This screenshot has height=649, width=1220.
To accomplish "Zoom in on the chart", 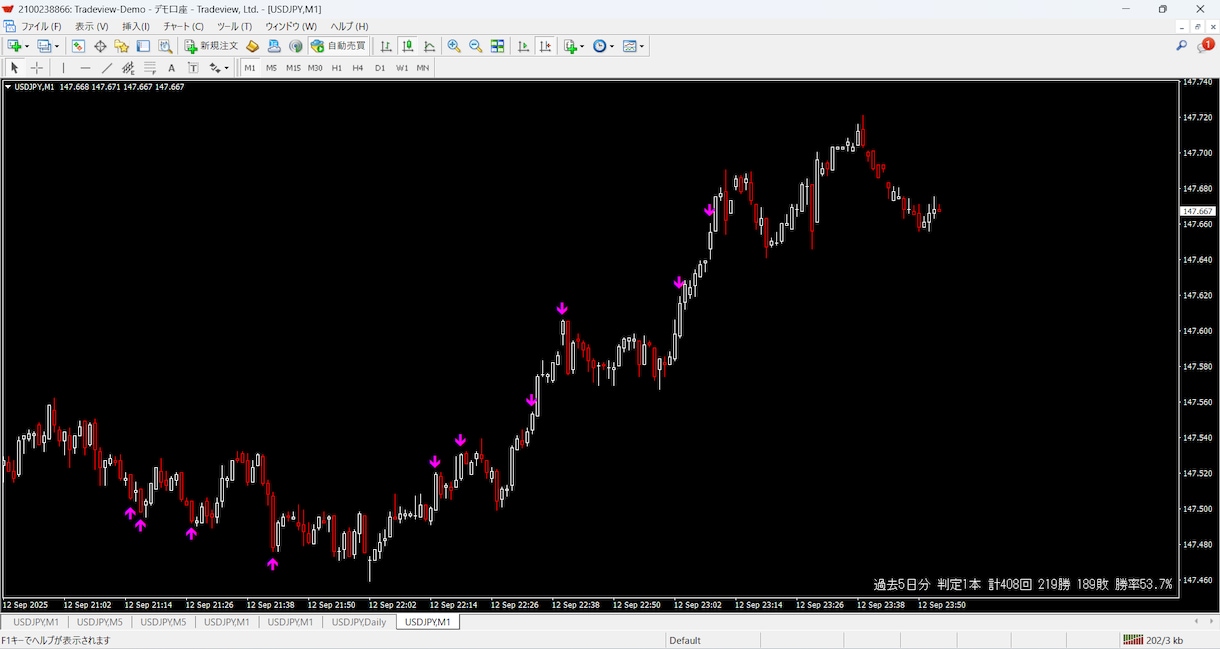I will click(x=454, y=46).
